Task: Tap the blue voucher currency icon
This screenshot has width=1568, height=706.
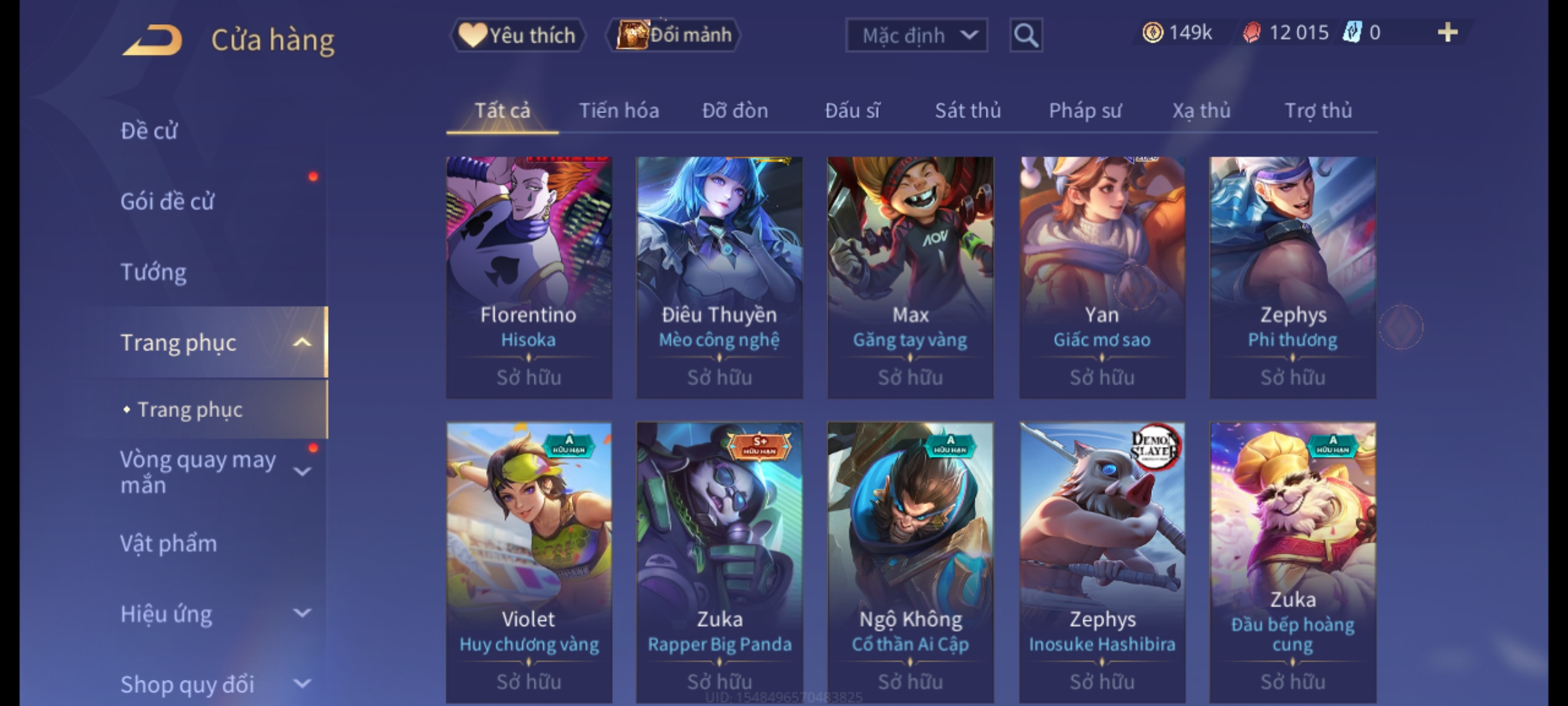Action: [1351, 33]
